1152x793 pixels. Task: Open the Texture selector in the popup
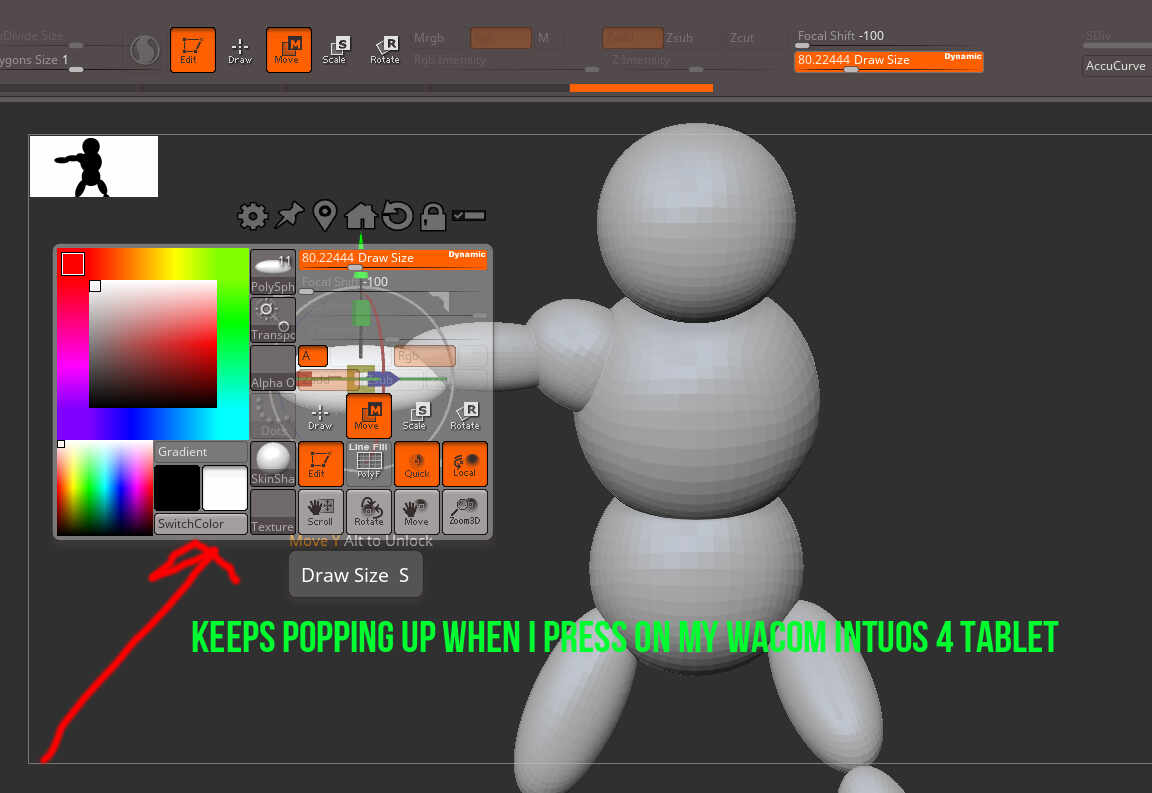click(273, 512)
